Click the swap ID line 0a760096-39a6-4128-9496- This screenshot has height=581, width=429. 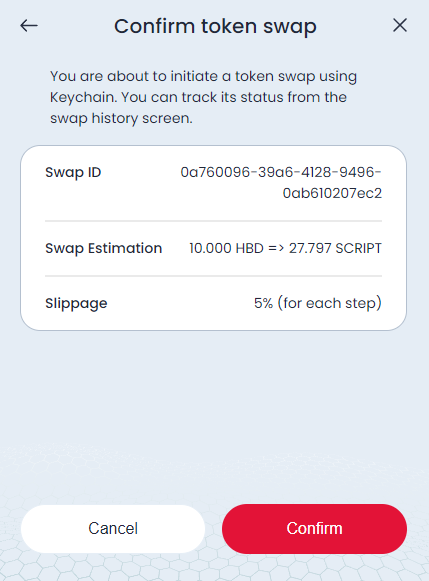point(281,172)
